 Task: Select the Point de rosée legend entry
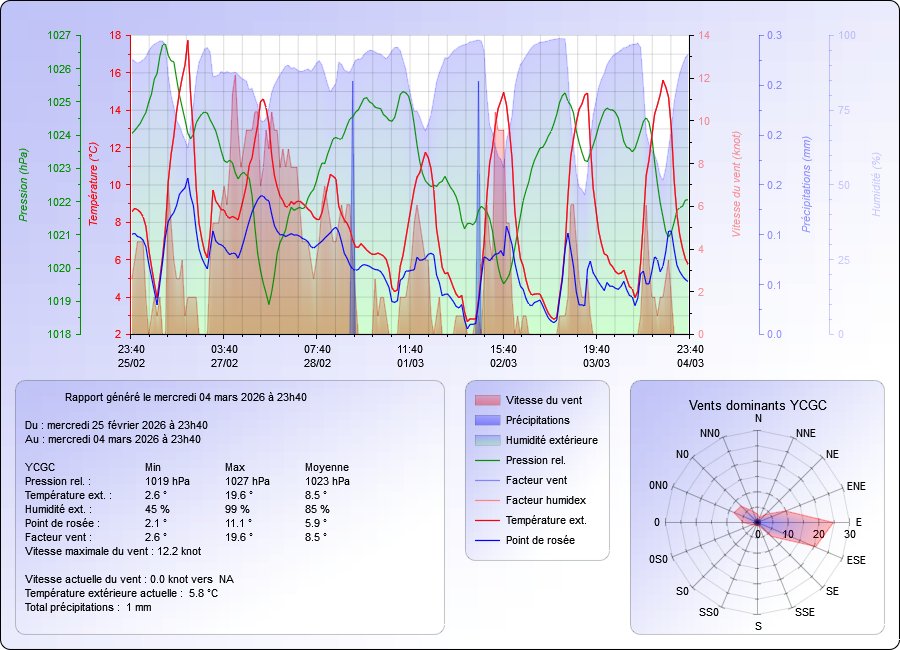540,540
